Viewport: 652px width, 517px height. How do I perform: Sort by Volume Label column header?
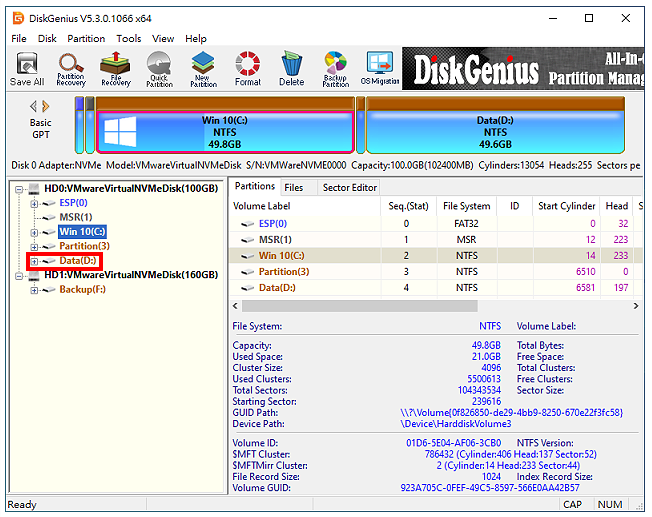click(x=305, y=206)
